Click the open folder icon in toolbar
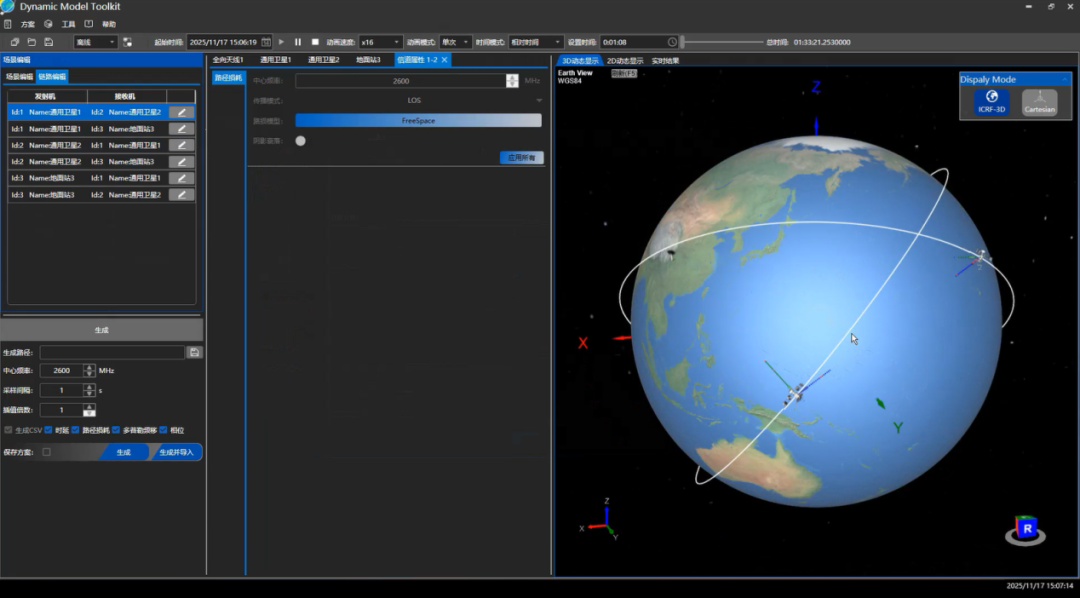Screen dimensions: 1080x598 (x=32, y=42)
